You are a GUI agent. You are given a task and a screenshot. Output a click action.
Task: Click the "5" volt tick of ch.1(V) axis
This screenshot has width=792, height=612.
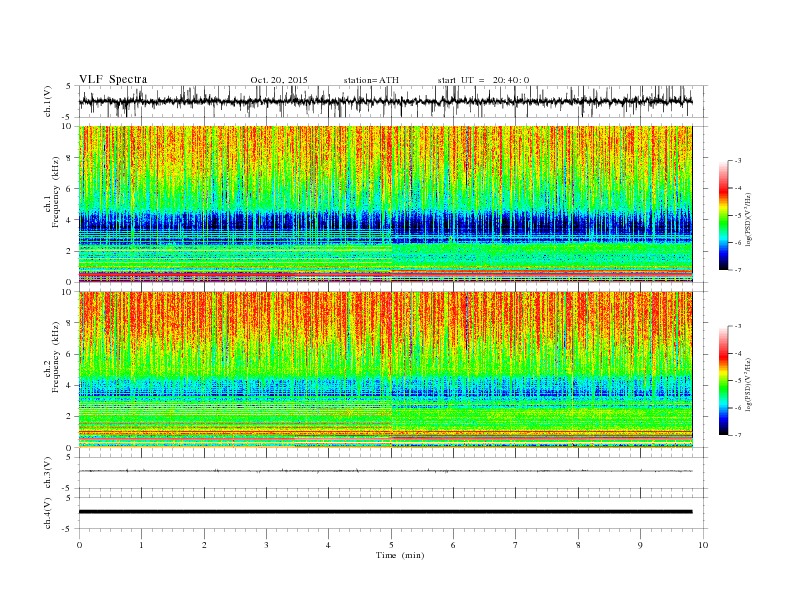click(x=68, y=86)
